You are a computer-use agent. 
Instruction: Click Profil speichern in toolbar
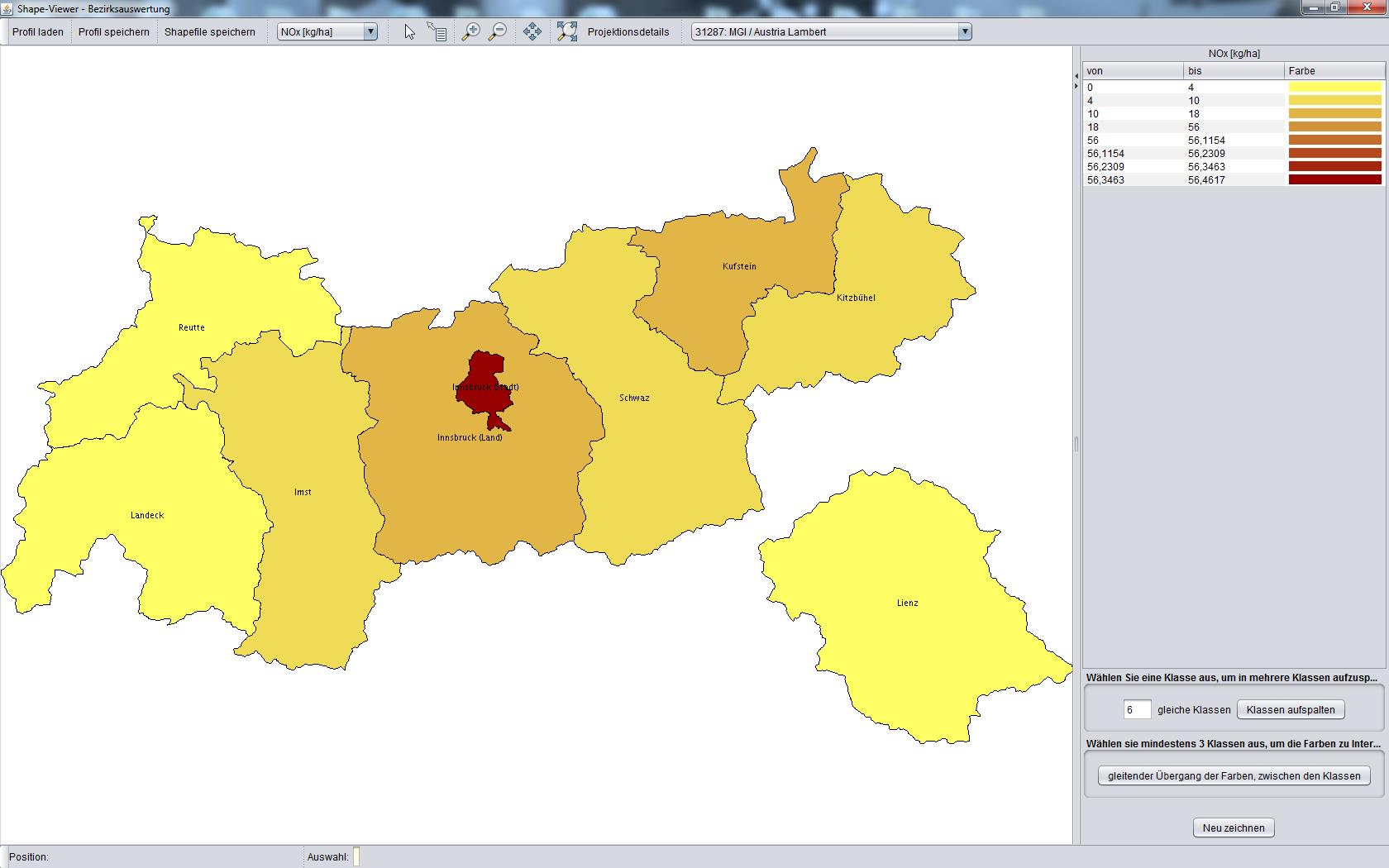[114, 32]
